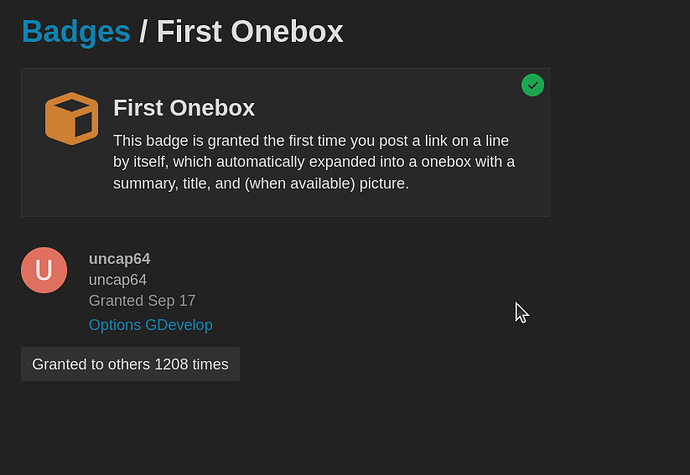Click the "Granted Sep 17" date text
690x475 pixels.
click(142, 301)
